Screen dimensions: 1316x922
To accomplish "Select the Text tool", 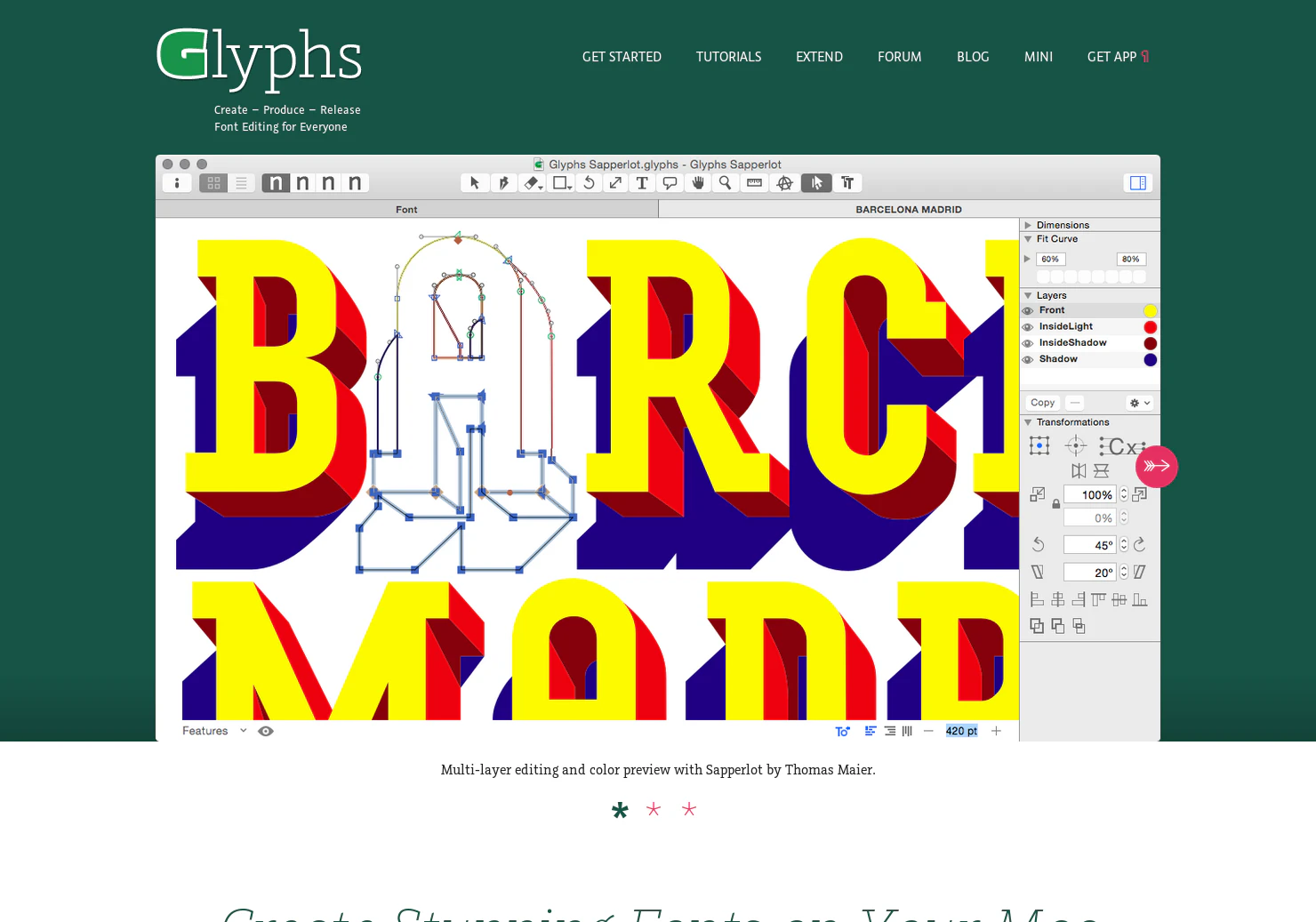I will coord(641,182).
